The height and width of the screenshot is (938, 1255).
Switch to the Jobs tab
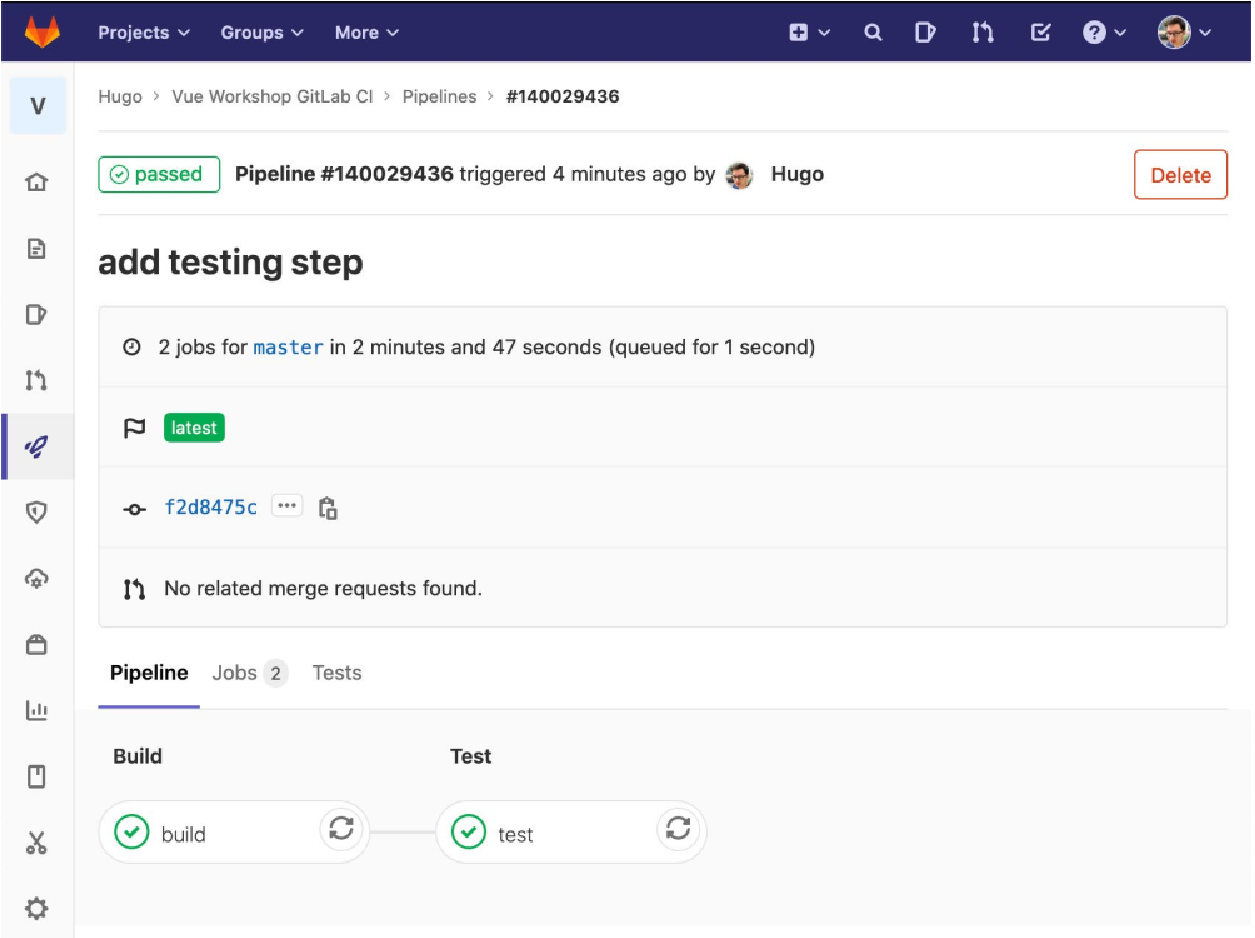pyautogui.click(x=250, y=673)
